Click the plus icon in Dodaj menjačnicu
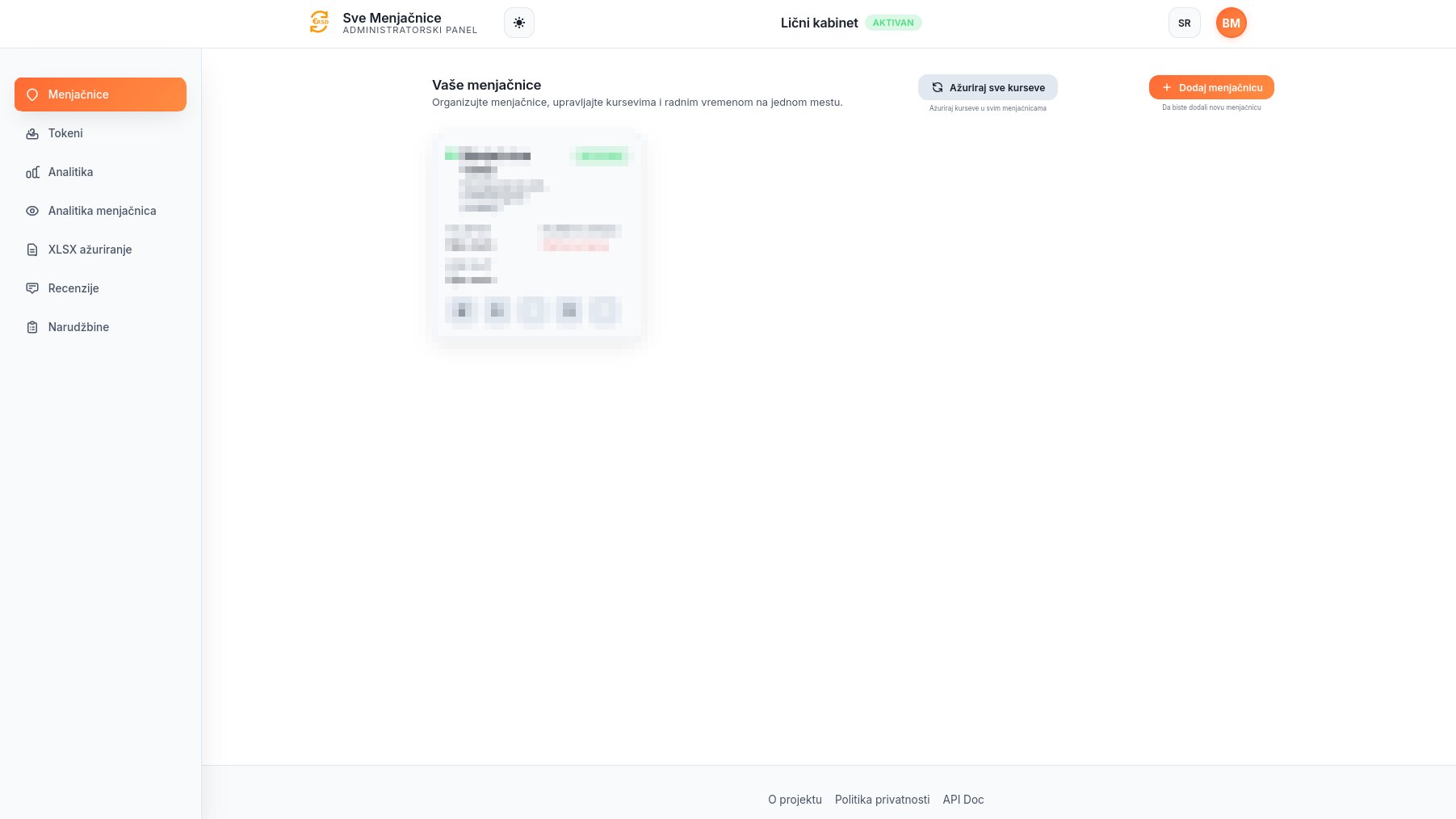 coord(1167,87)
